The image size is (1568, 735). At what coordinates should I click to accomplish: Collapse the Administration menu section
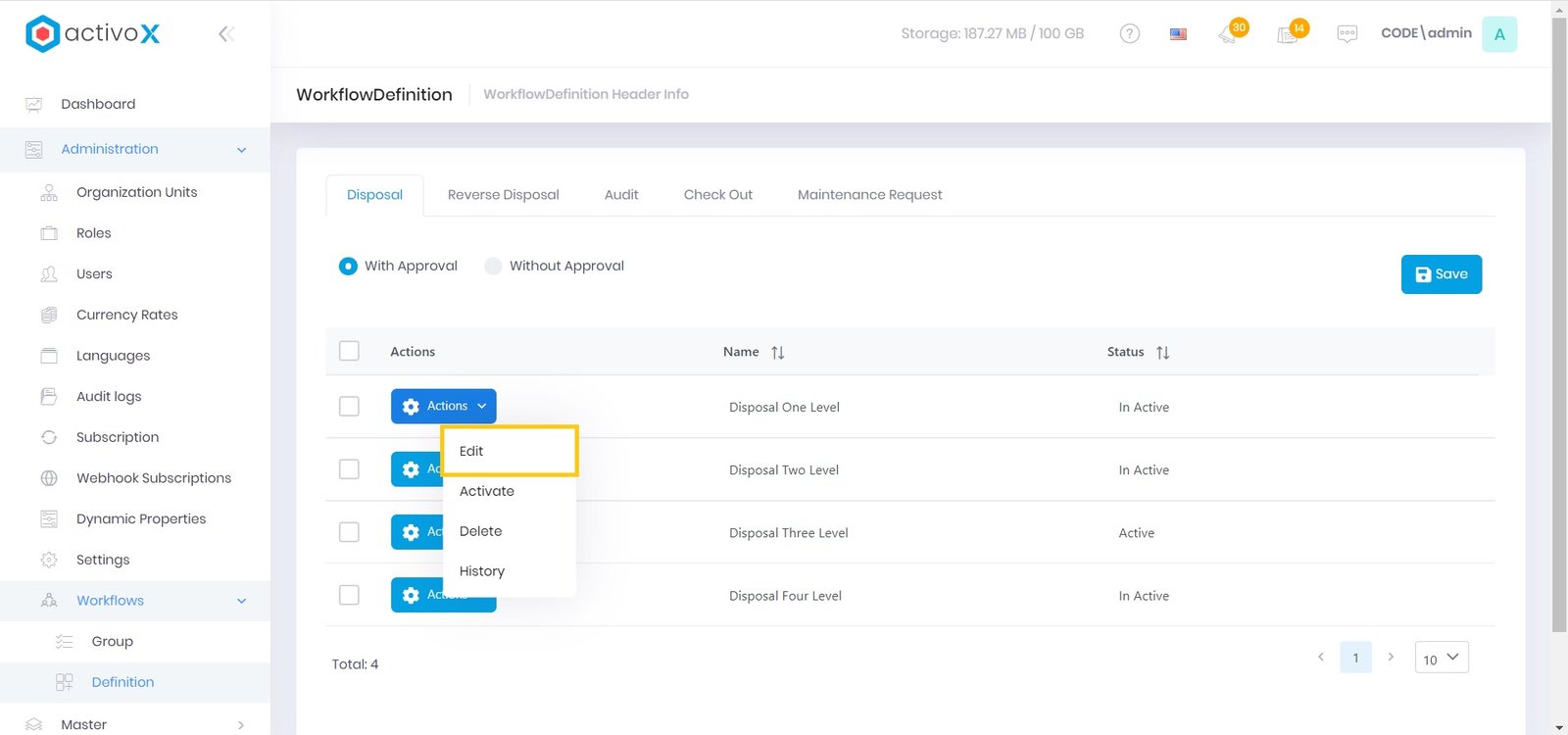tap(241, 150)
